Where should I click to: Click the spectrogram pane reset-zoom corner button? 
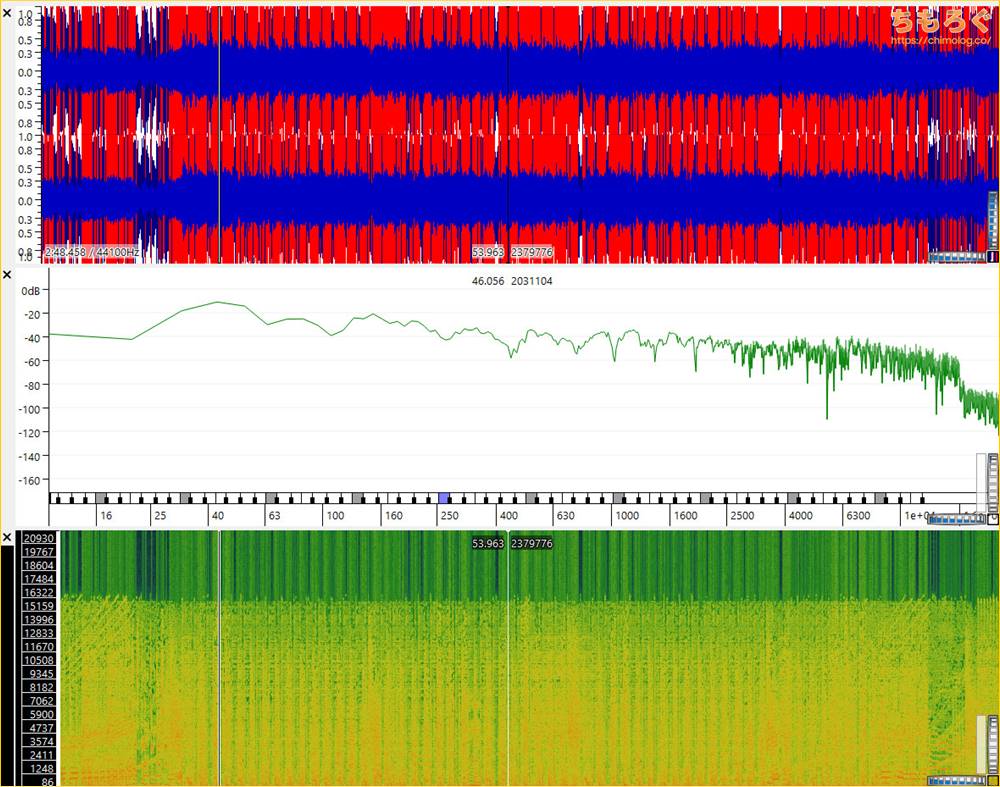tap(993, 780)
